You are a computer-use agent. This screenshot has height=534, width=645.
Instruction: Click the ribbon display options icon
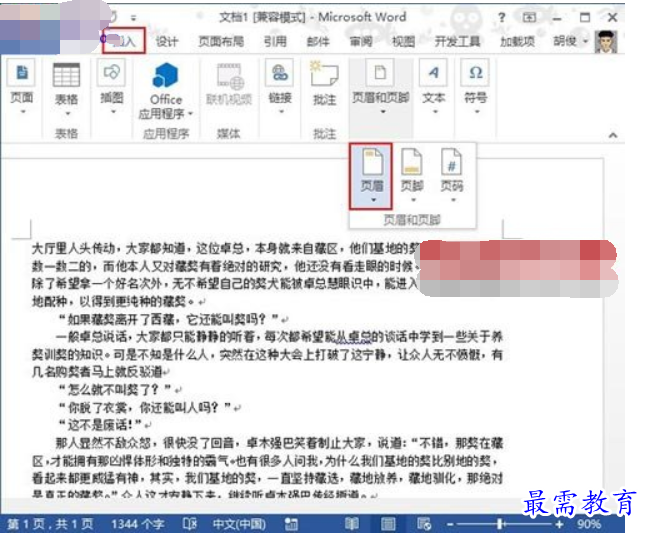coord(529,17)
